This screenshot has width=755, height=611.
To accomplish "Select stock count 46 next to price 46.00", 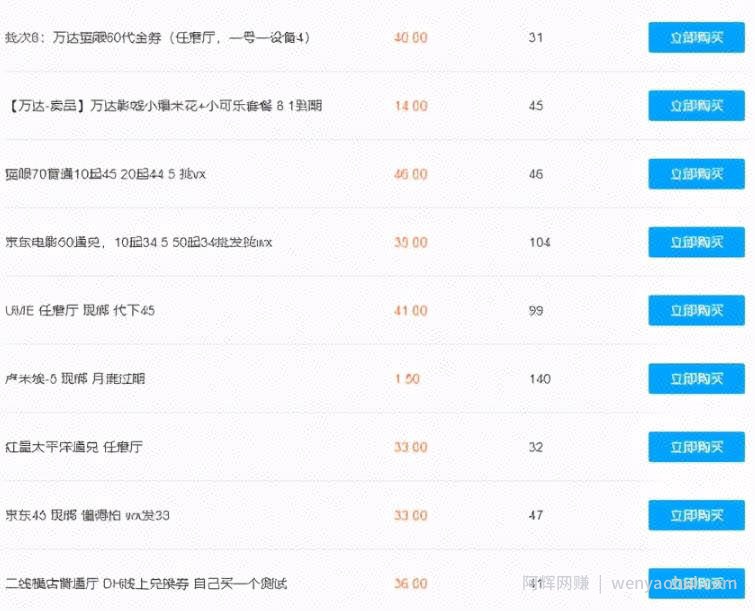I will pos(536,174).
